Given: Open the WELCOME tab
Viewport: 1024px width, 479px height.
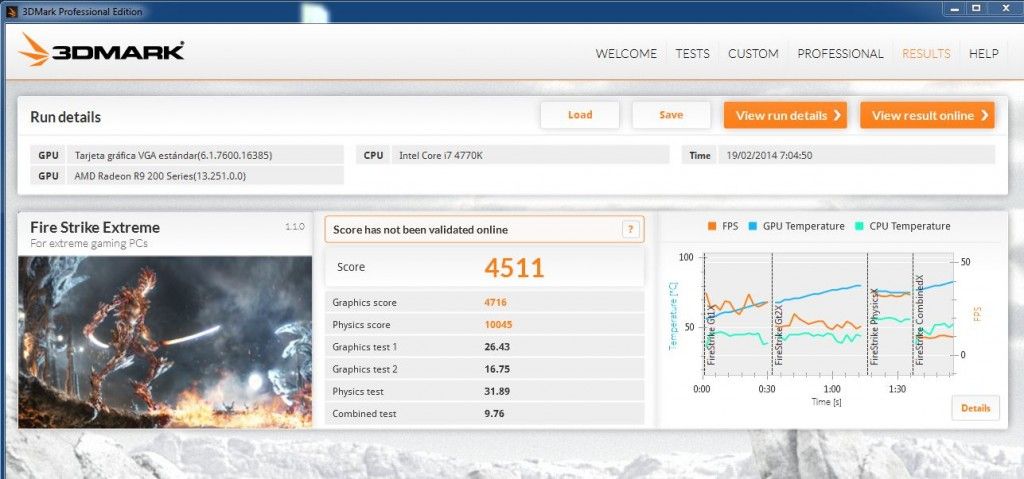Looking at the screenshot, I should (626, 54).
